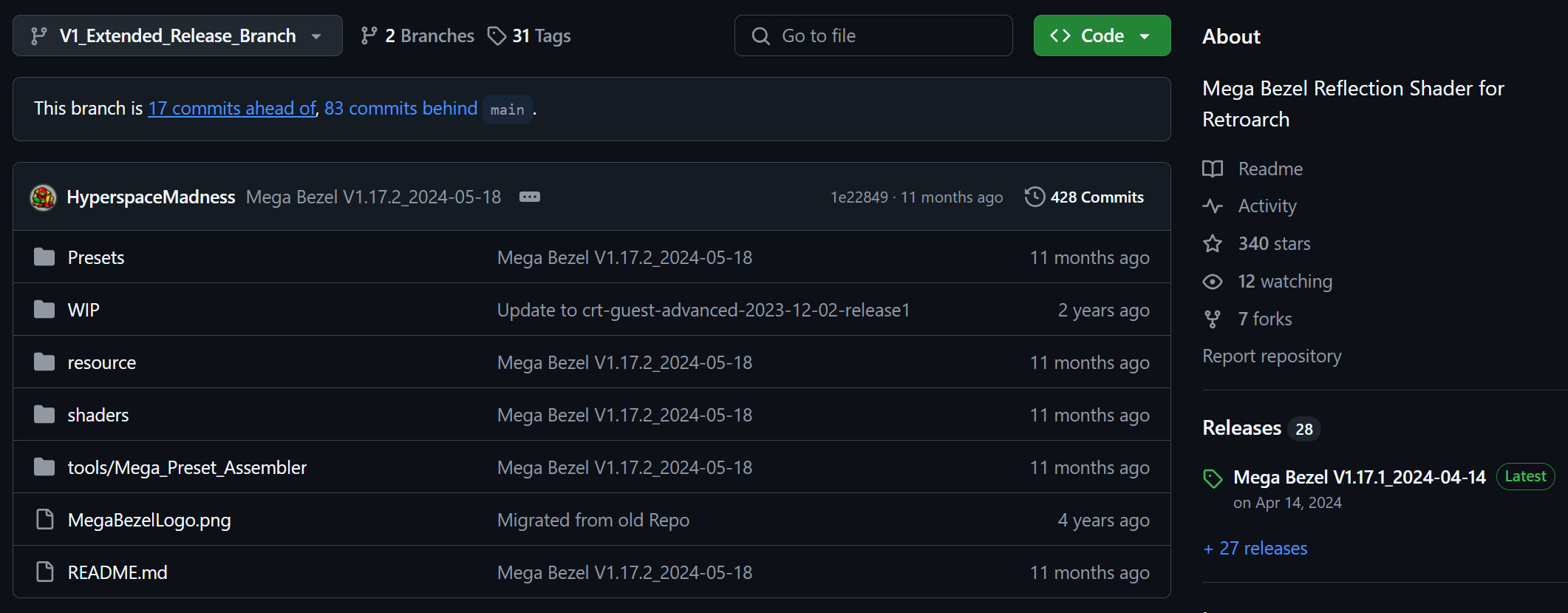Click the book icon beside Readme
The width and height of the screenshot is (1568, 613).
click(1213, 169)
